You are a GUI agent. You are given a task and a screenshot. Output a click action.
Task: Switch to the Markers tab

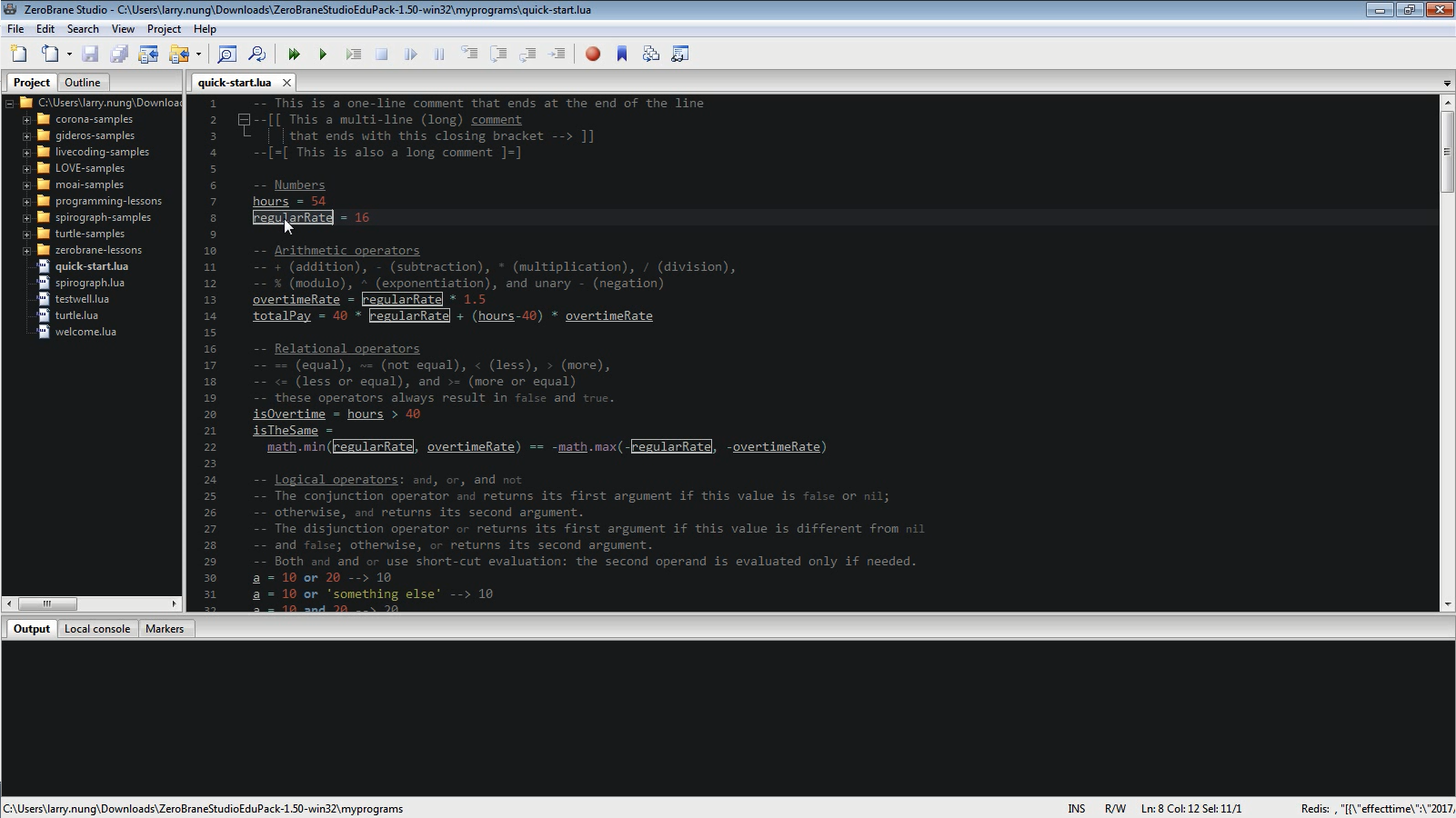165,629
